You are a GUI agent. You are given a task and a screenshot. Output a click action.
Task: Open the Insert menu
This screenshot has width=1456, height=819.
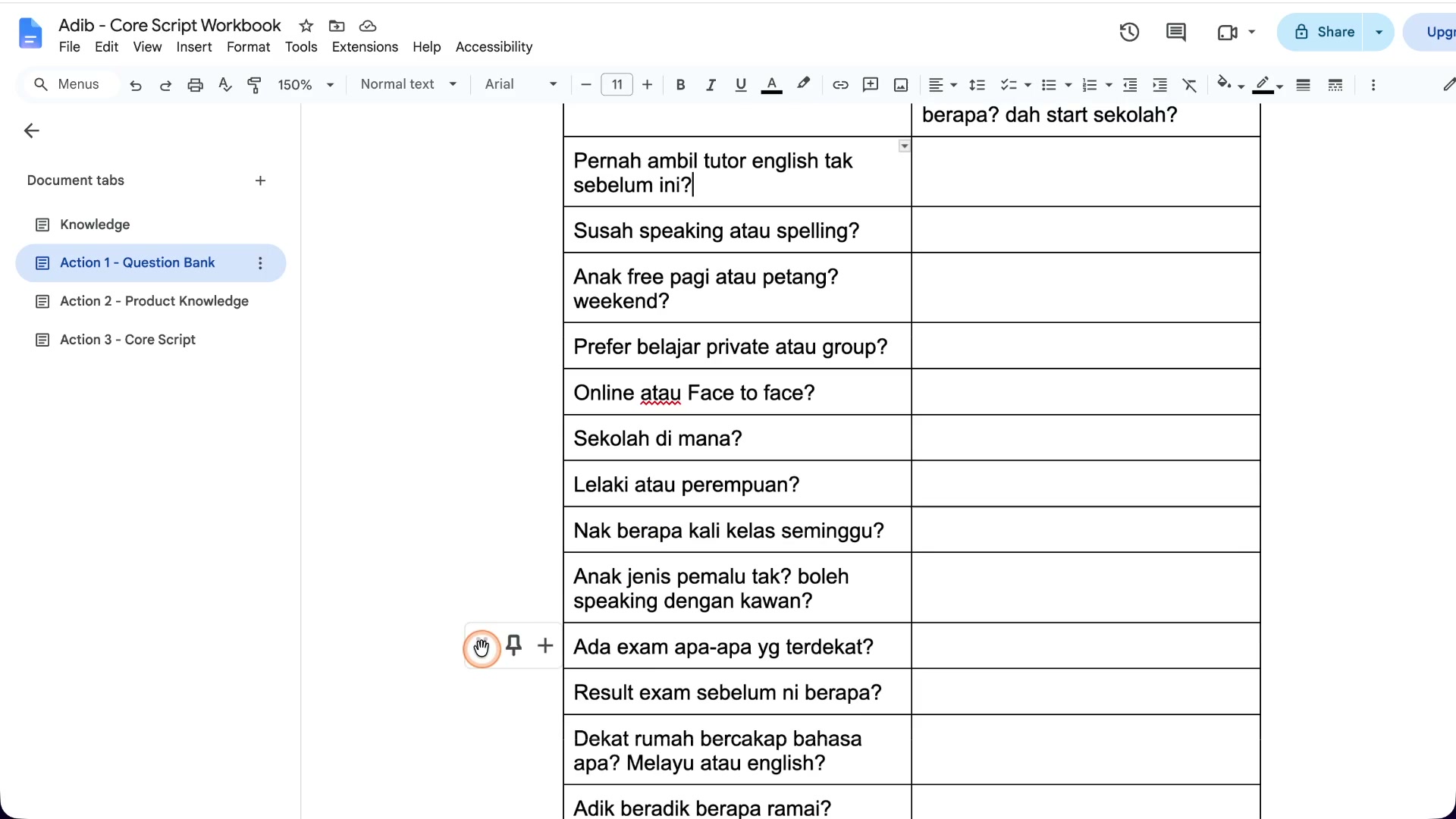pos(194,47)
